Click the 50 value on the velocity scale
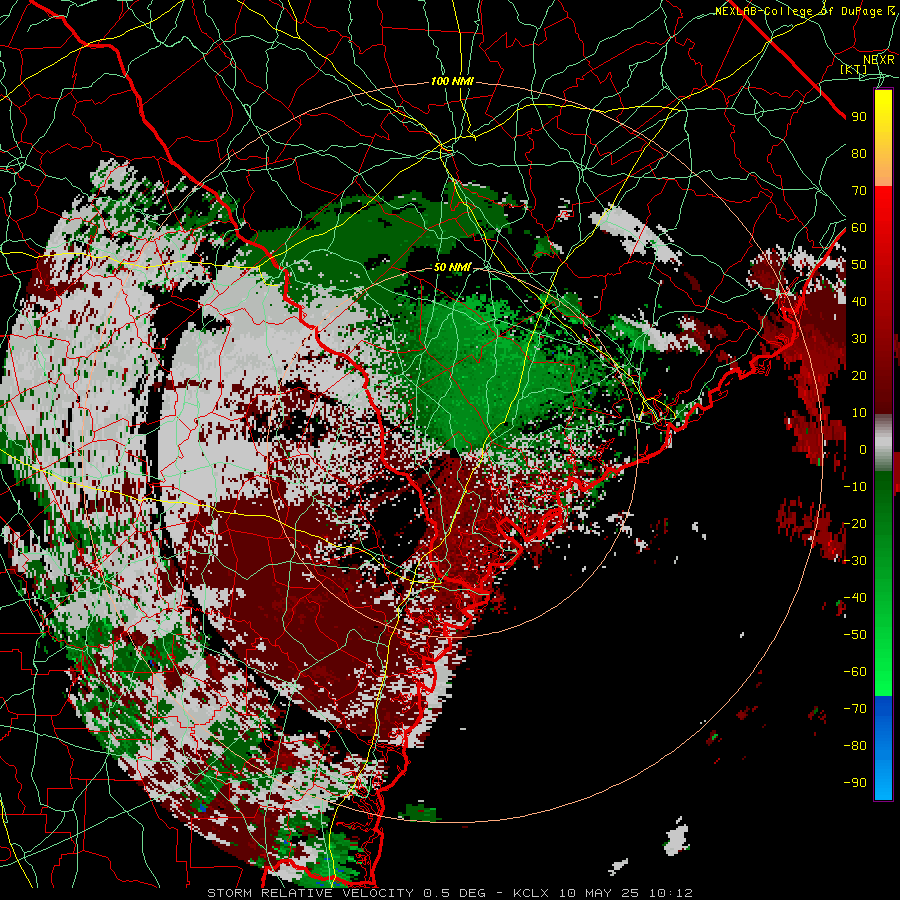900x900 pixels. pos(859,265)
